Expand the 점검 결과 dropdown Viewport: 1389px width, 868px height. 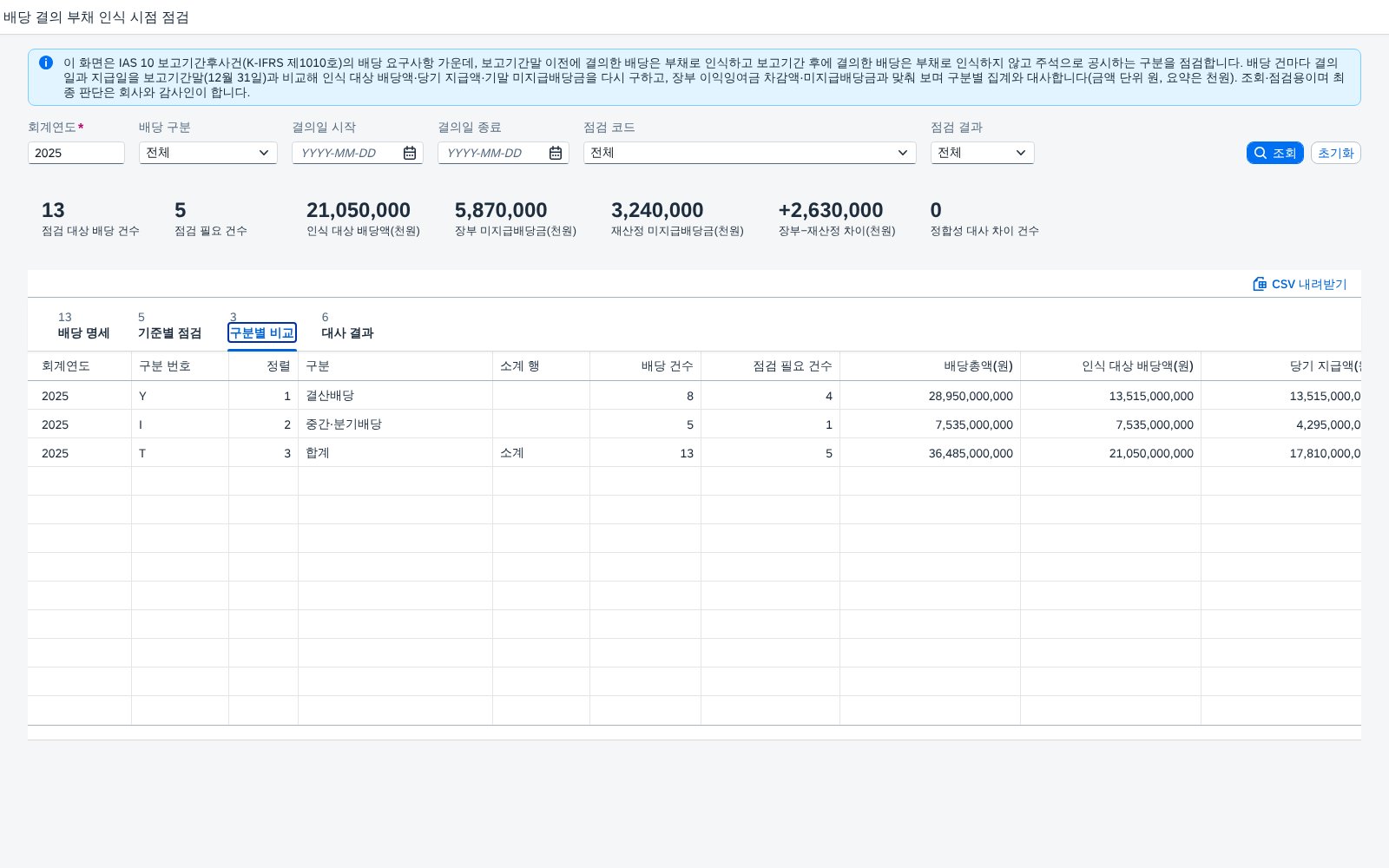click(x=1021, y=153)
